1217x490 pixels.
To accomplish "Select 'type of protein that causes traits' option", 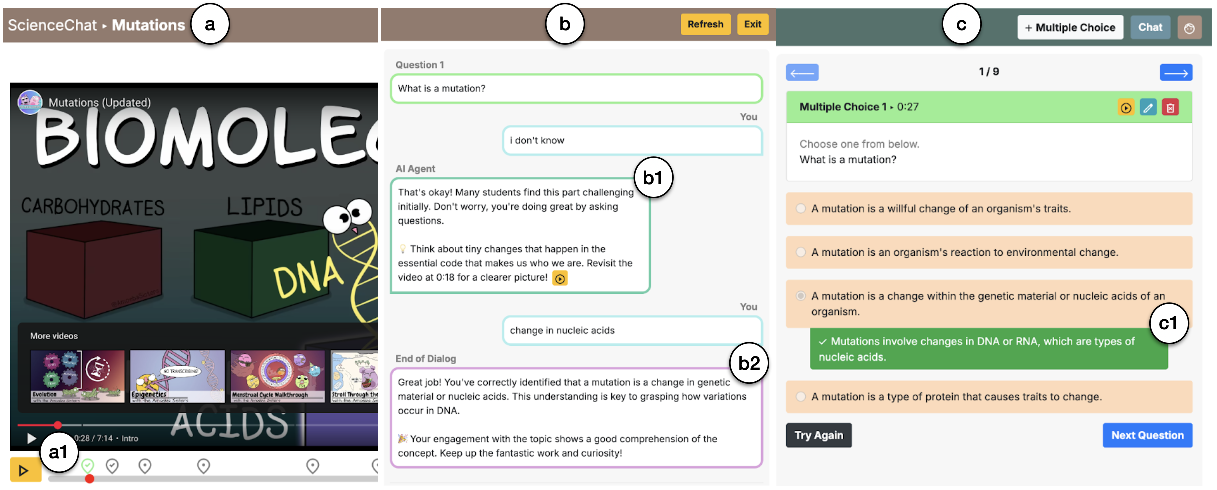I will tap(801, 397).
